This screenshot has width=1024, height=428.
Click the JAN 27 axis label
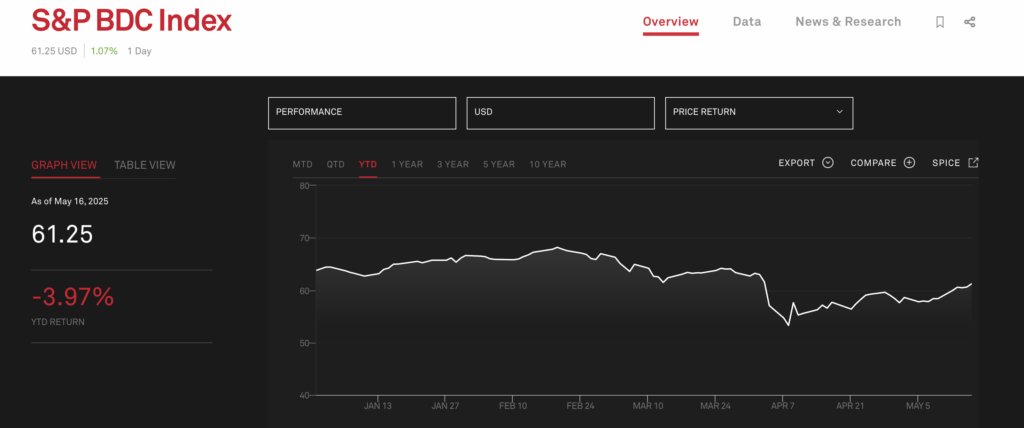point(445,406)
